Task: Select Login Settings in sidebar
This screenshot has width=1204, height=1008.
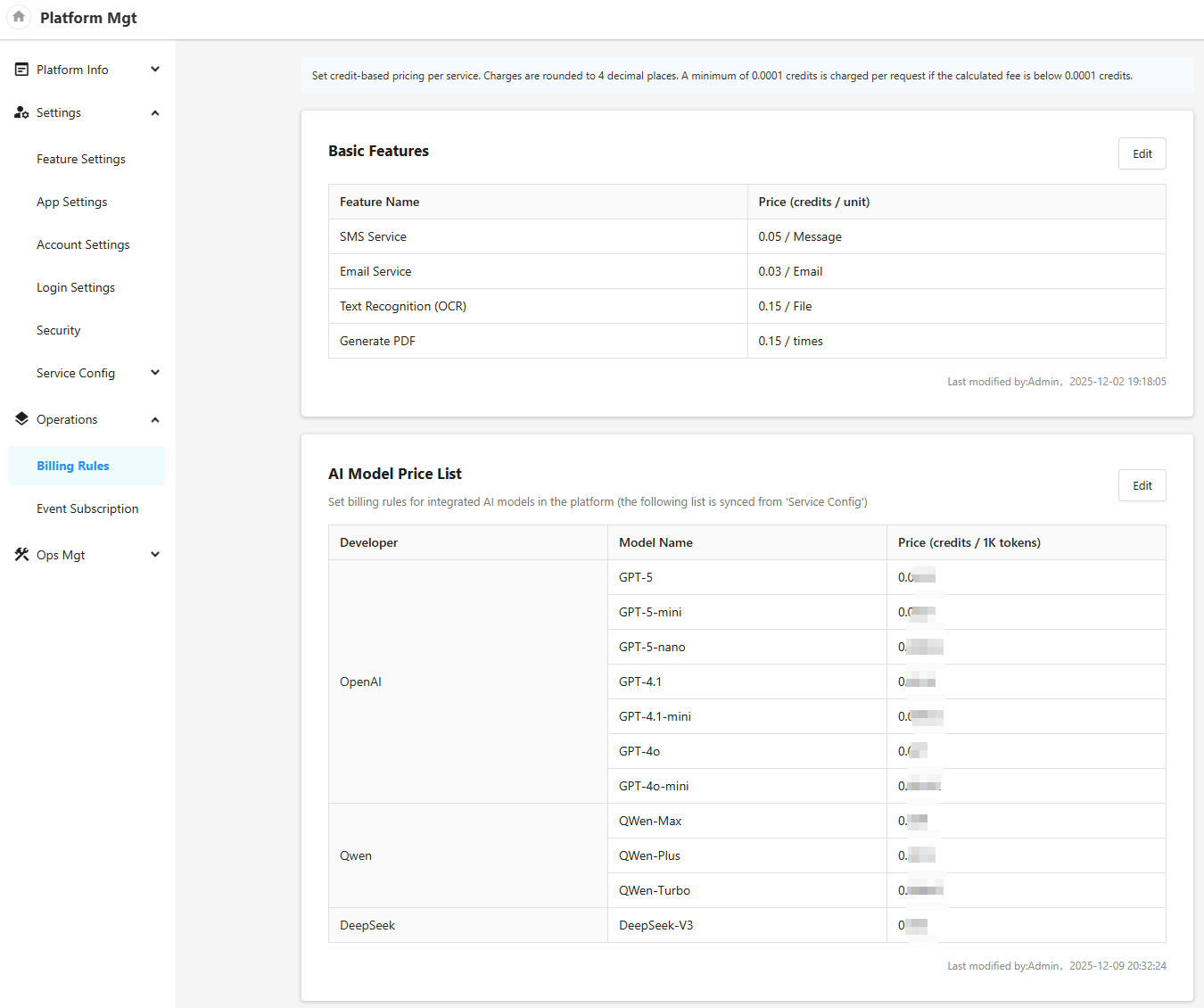Action: (76, 287)
